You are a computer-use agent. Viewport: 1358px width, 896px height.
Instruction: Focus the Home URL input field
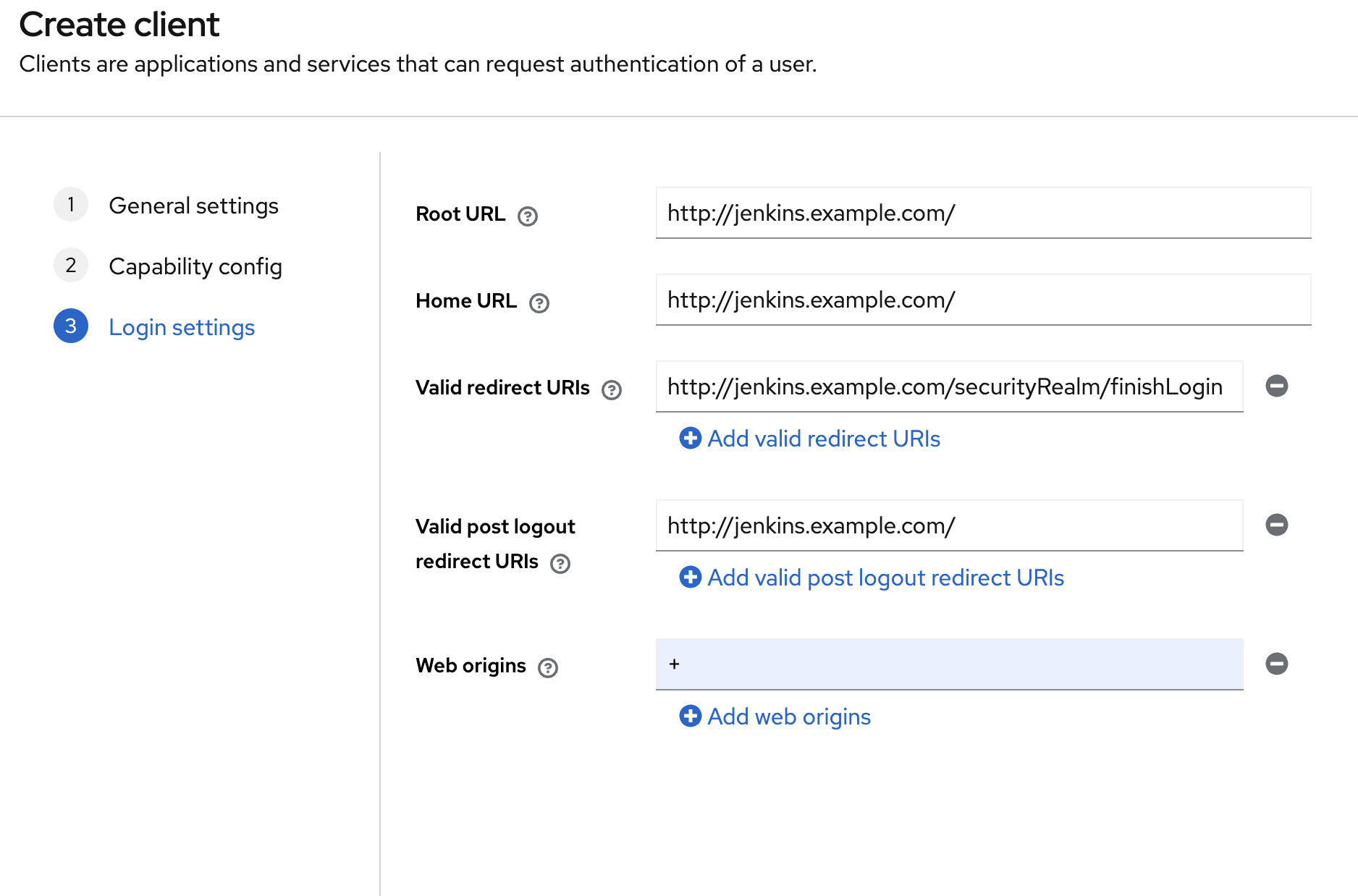[983, 300]
